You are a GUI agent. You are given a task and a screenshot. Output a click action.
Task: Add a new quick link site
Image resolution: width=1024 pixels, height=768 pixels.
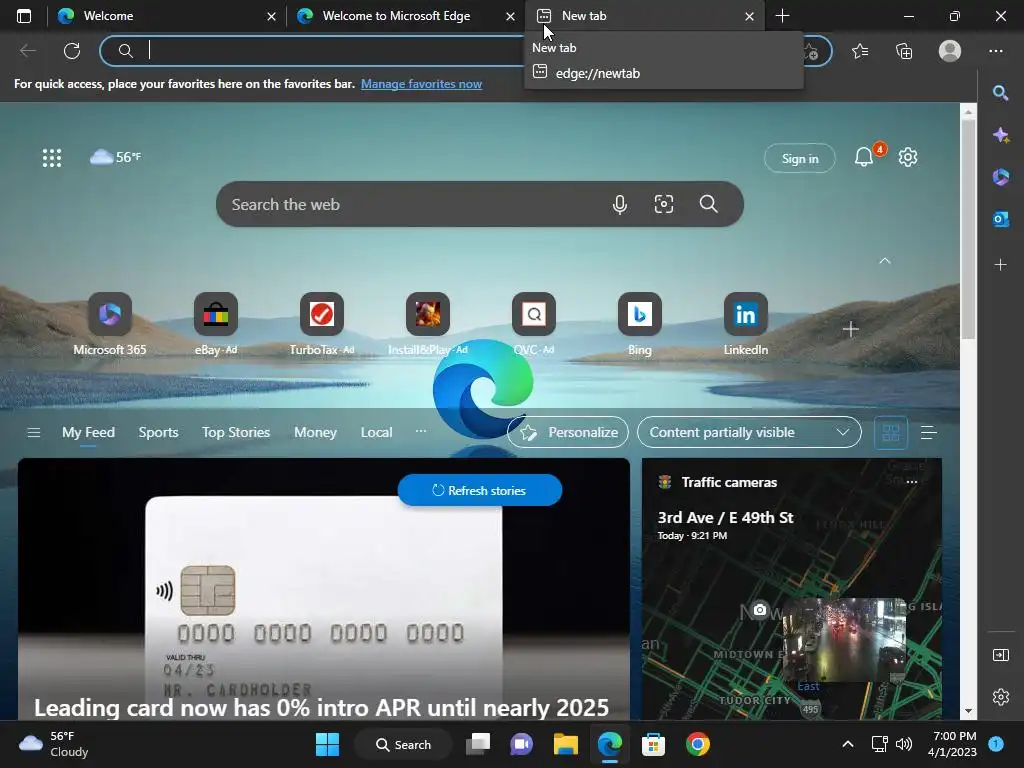[x=850, y=329]
